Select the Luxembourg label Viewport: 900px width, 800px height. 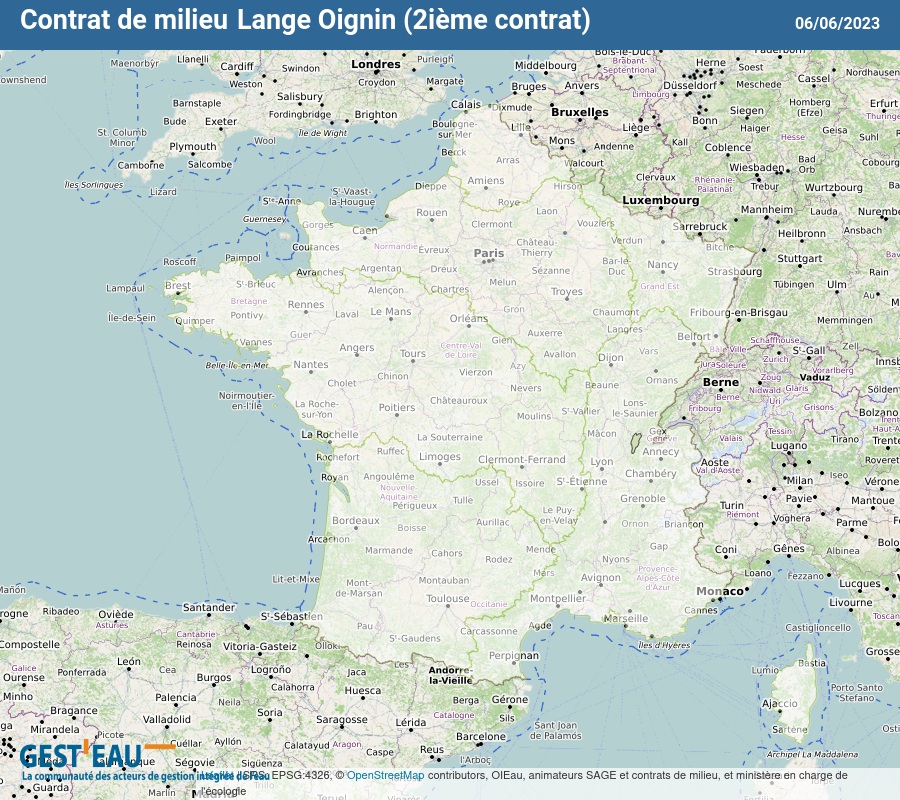[661, 200]
